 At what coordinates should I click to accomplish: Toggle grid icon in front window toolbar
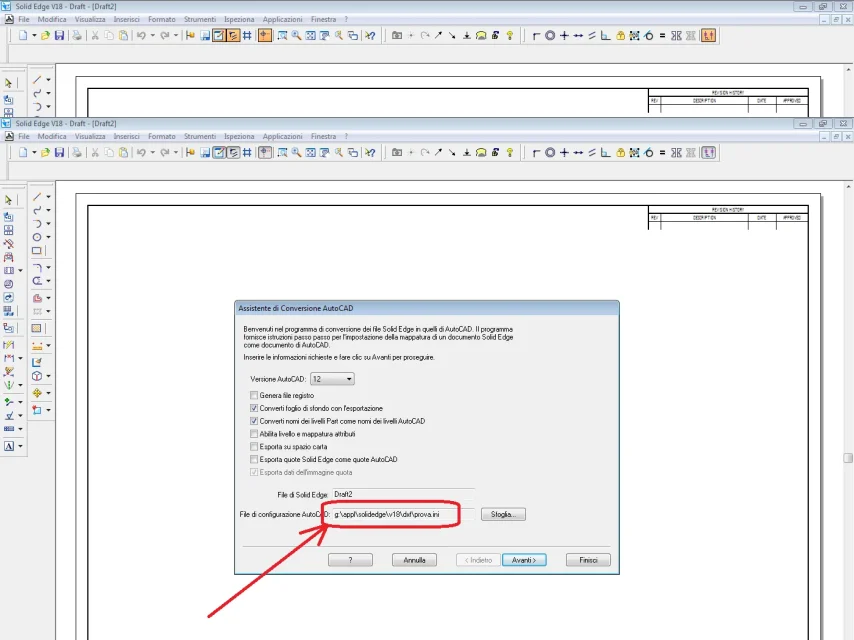click(x=247, y=153)
